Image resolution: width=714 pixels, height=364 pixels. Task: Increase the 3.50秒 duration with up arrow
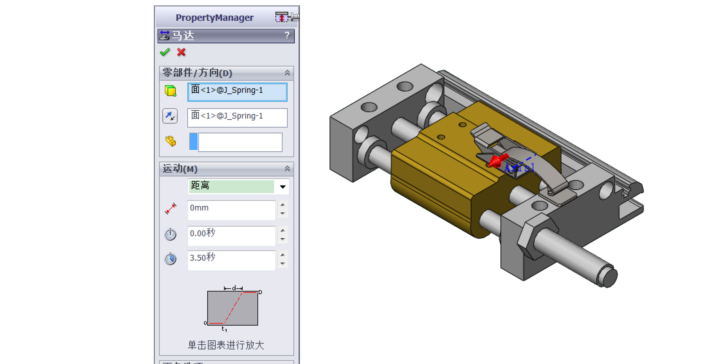coord(283,255)
